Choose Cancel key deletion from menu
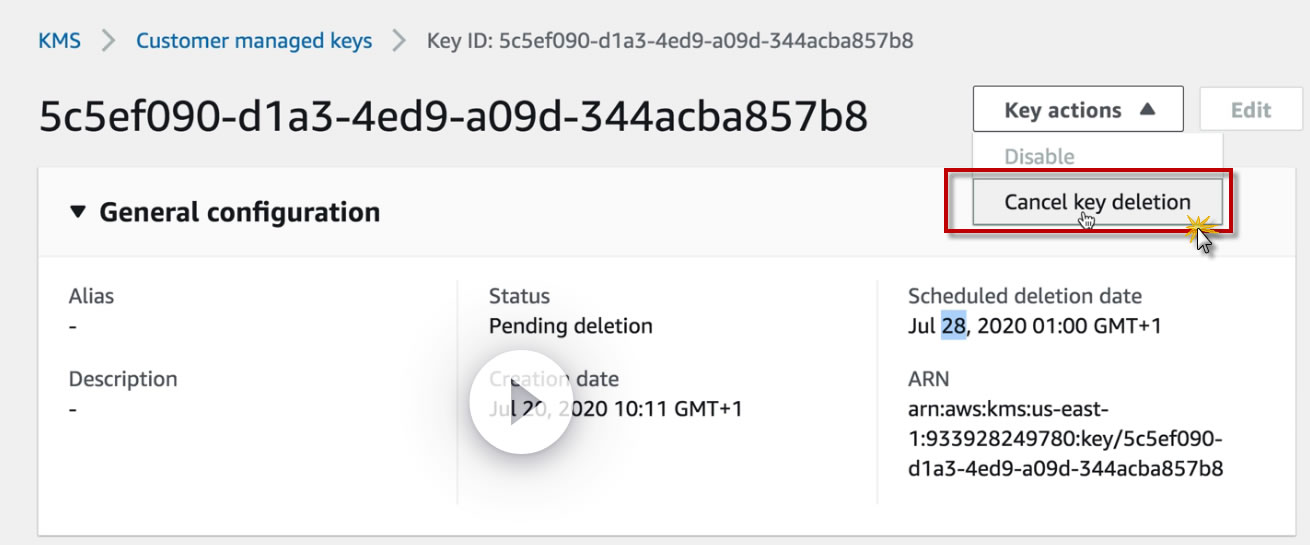 coord(1096,202)
